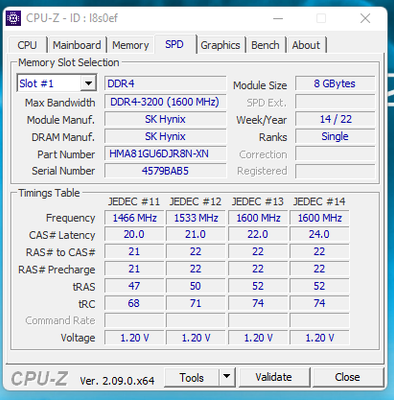
Task: Select the SPD tab
Action: pos(174,44)
